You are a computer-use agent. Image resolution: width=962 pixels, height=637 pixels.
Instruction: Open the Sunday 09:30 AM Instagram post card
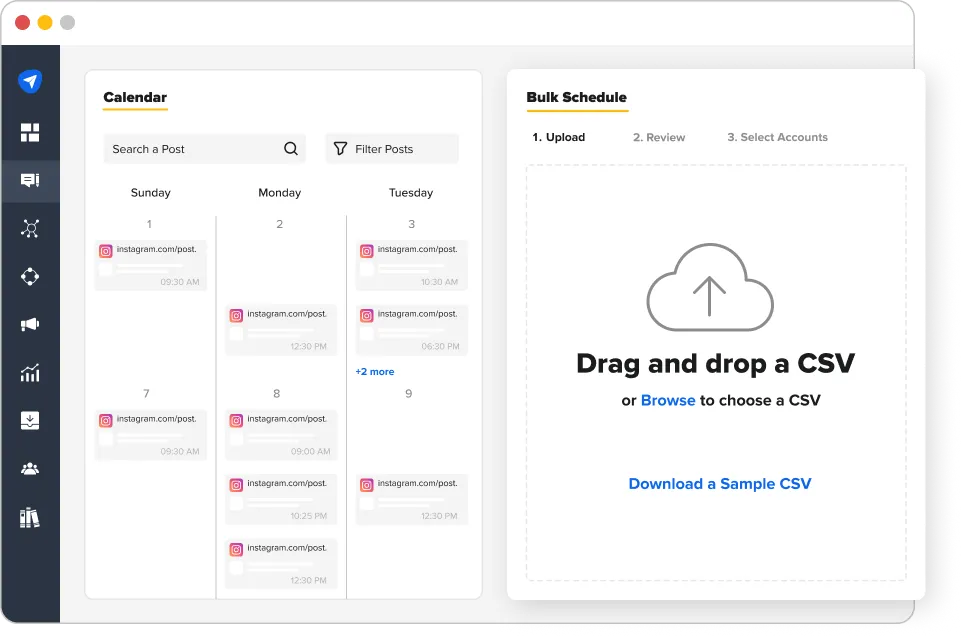coord(151,266)
